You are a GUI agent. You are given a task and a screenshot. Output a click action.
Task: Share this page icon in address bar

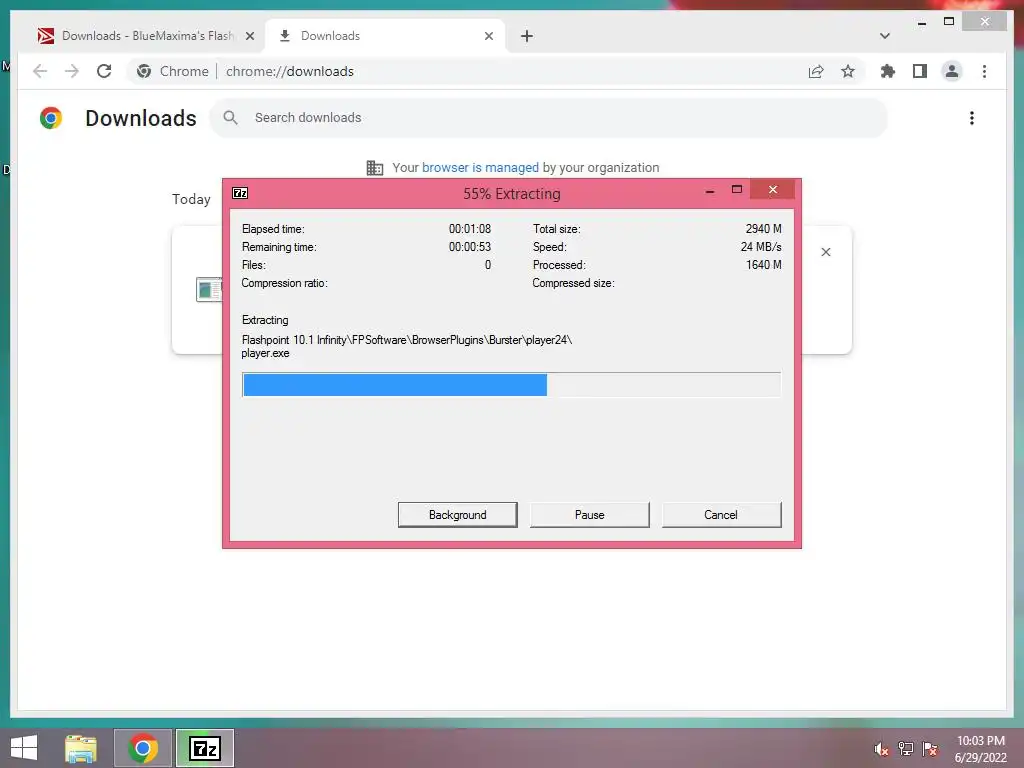pos(816,71)
